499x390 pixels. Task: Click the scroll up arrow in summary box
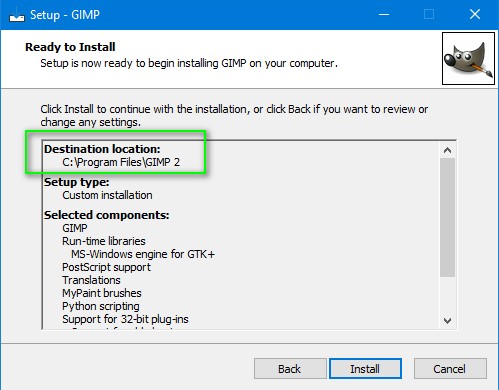tap(447, 150)
